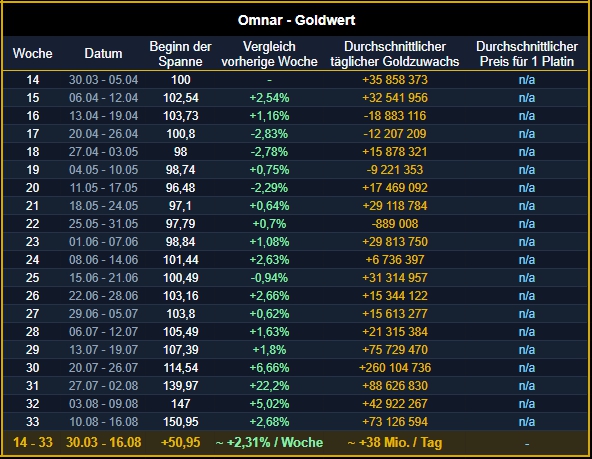
Task: Click gold growth value +15 878 321
Action: tap(395, 152)
